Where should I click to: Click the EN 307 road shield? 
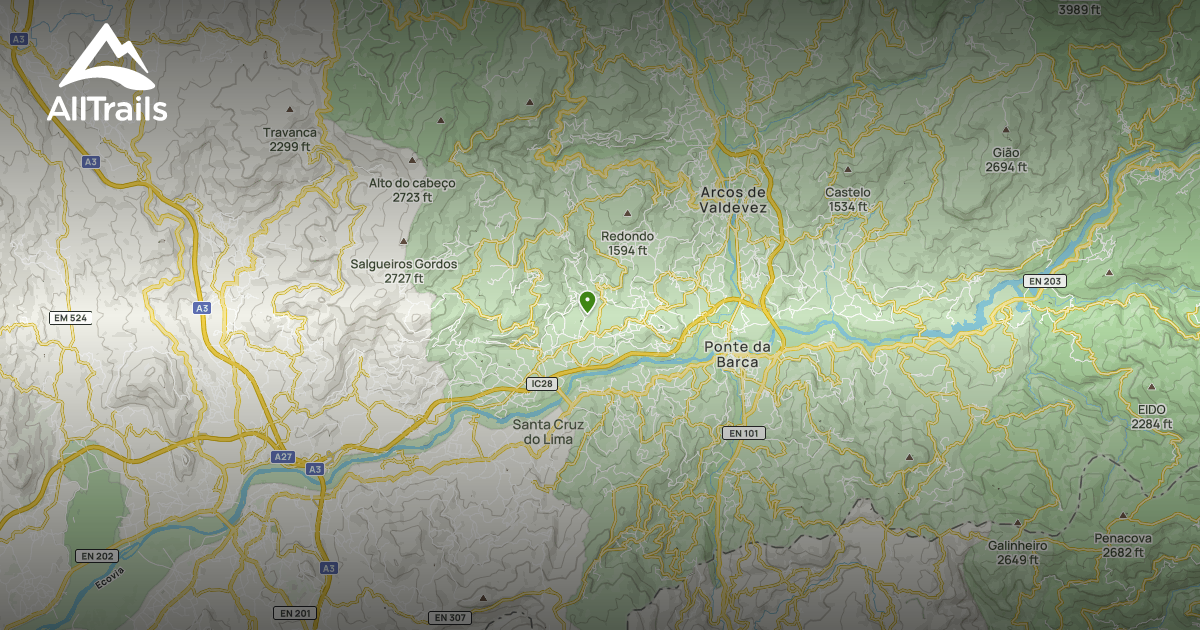click(x=451, y=618)
